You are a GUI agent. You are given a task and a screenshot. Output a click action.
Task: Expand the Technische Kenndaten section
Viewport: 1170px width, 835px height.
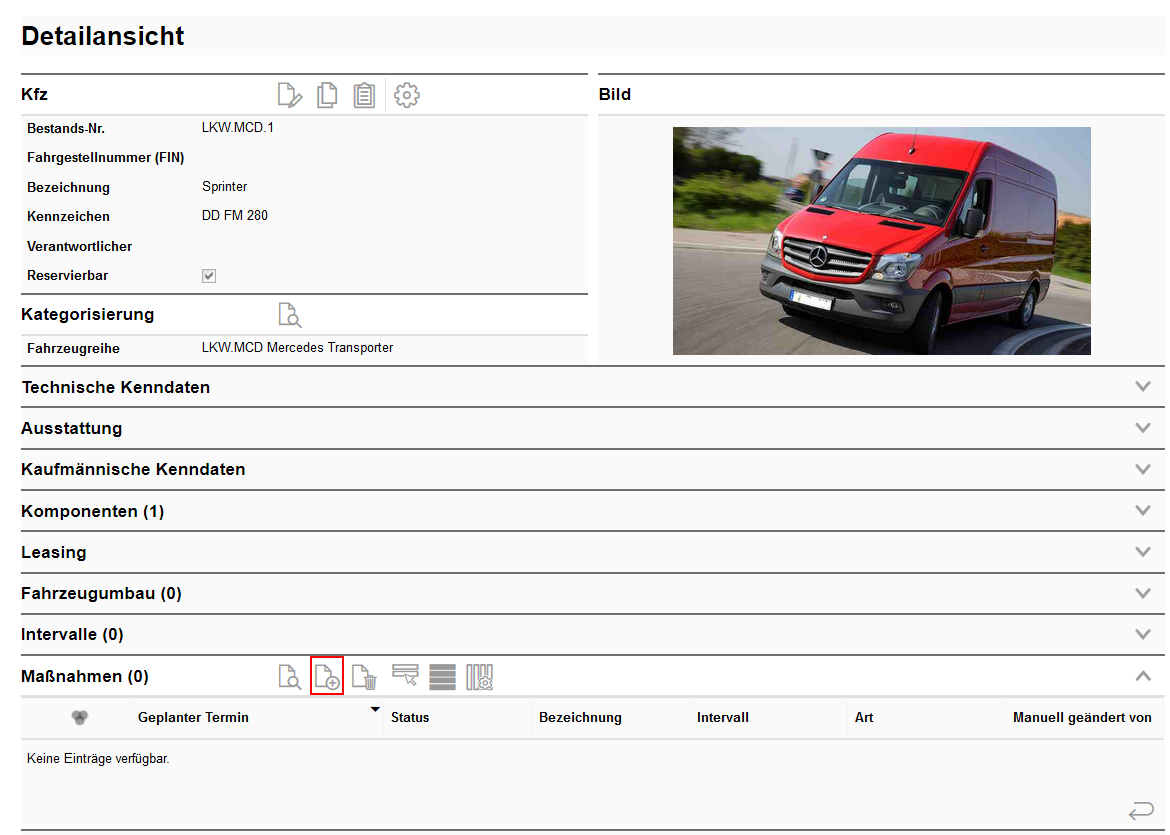click(x=1143, y=387)
